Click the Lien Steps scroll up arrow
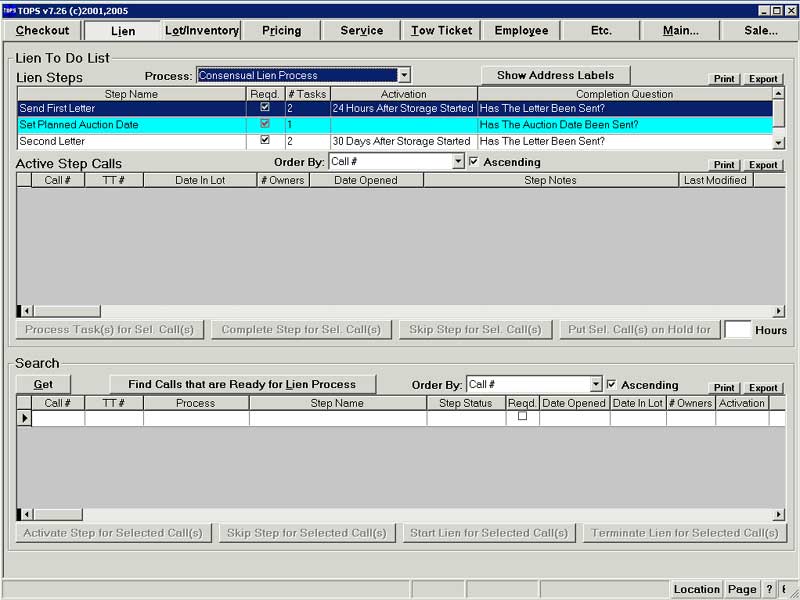This screenshot has width=800, height=600. tap(778, 93)
